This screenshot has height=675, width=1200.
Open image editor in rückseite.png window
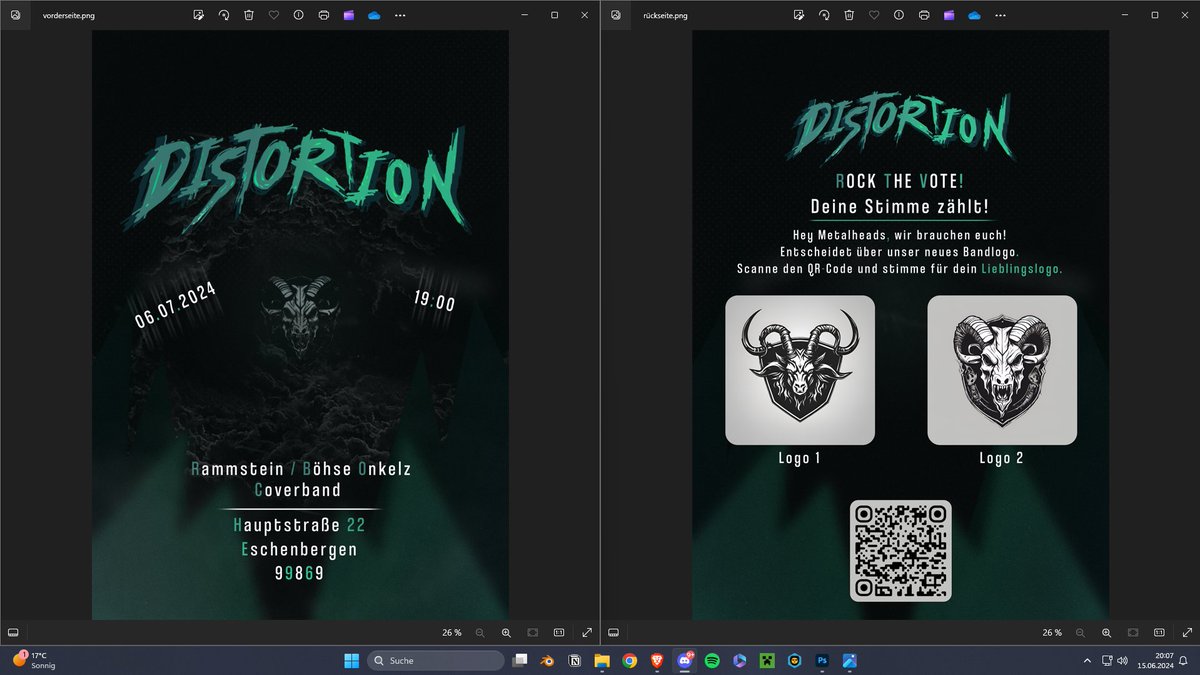(799, 16)
